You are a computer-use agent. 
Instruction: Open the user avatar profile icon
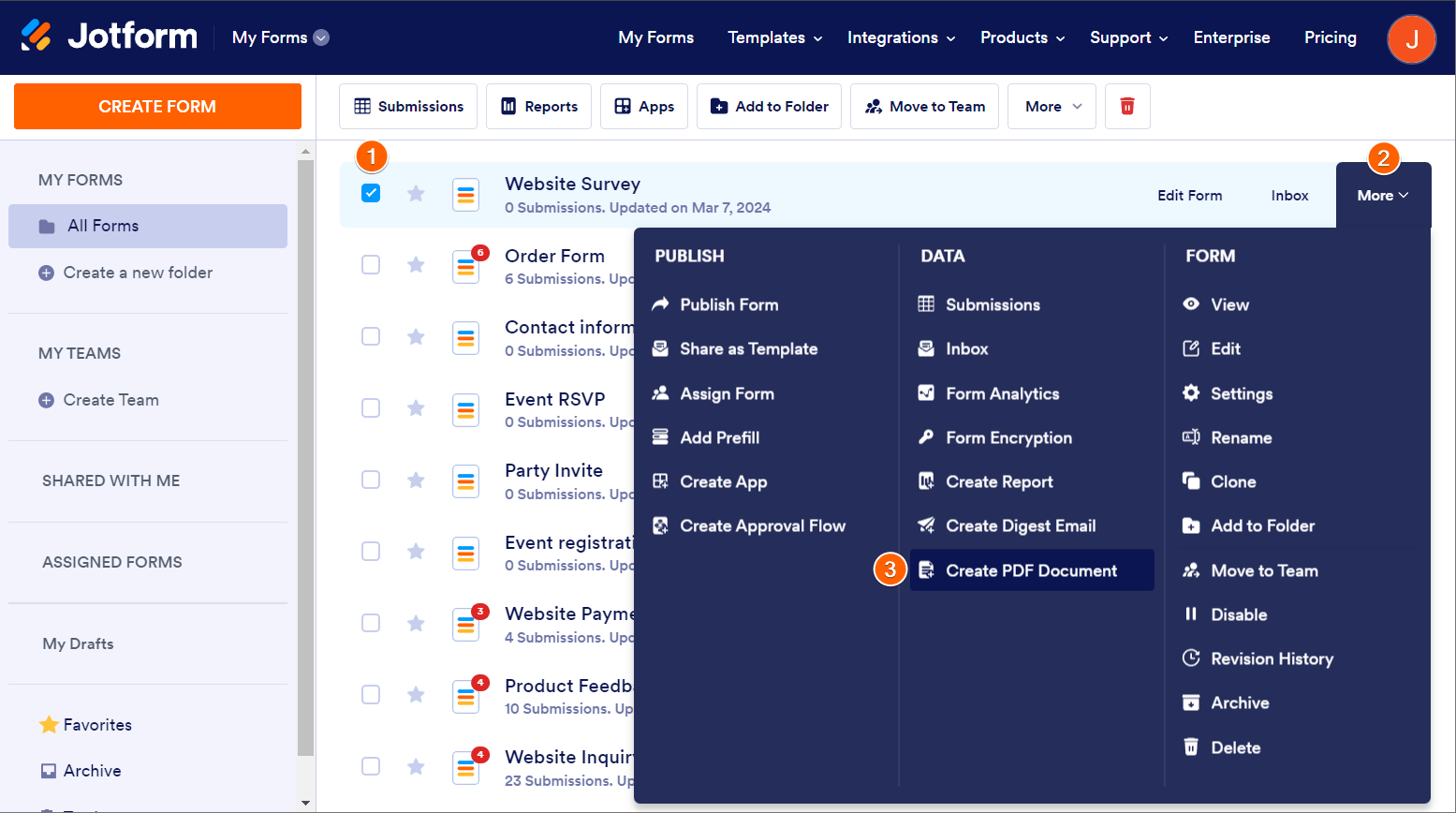coord(1411,38)
